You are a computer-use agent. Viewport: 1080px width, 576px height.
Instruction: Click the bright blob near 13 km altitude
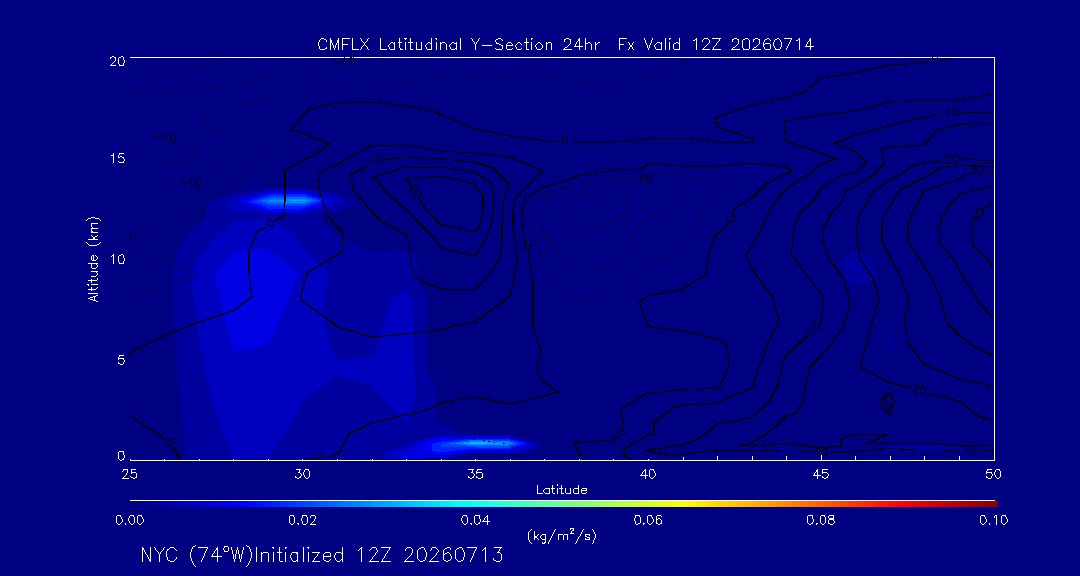289,201
